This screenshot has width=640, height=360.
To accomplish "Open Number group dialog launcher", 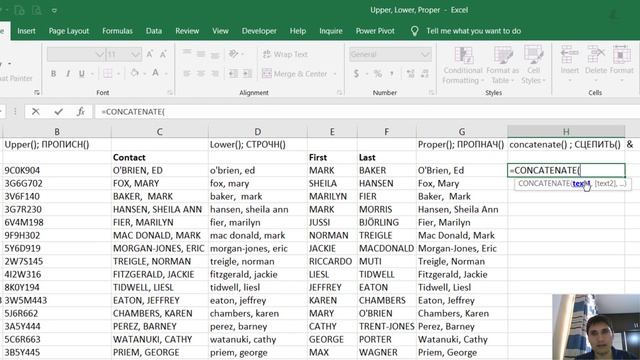I will click(x=431, y=93).
